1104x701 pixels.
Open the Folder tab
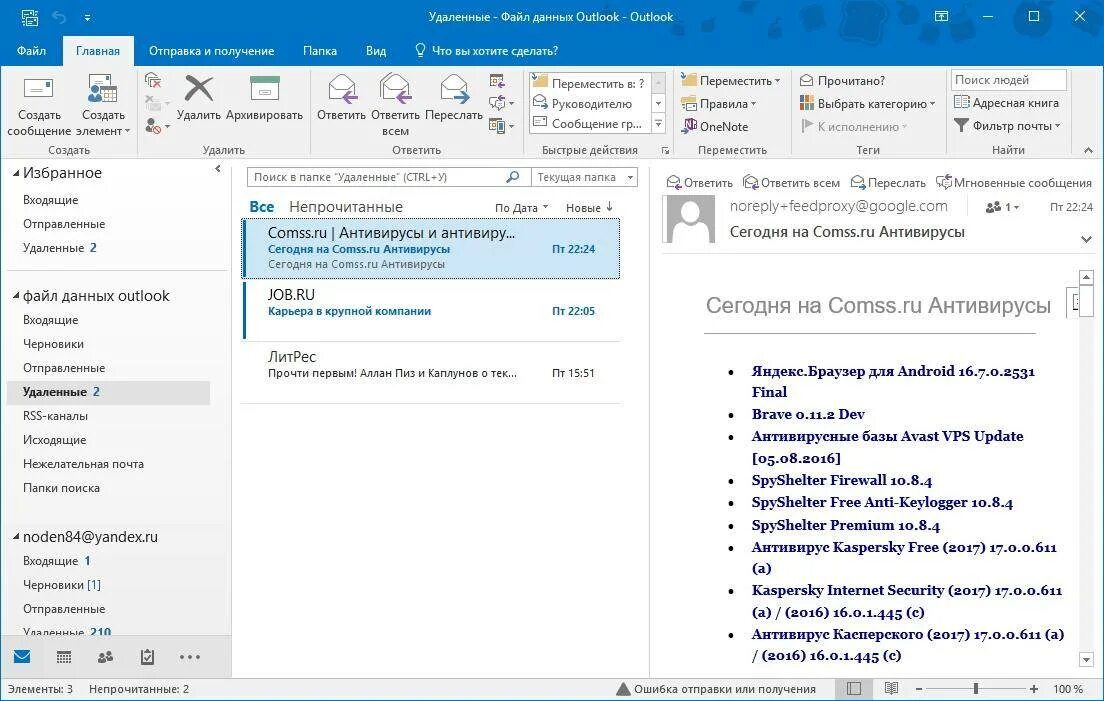(x=320, y=51)
